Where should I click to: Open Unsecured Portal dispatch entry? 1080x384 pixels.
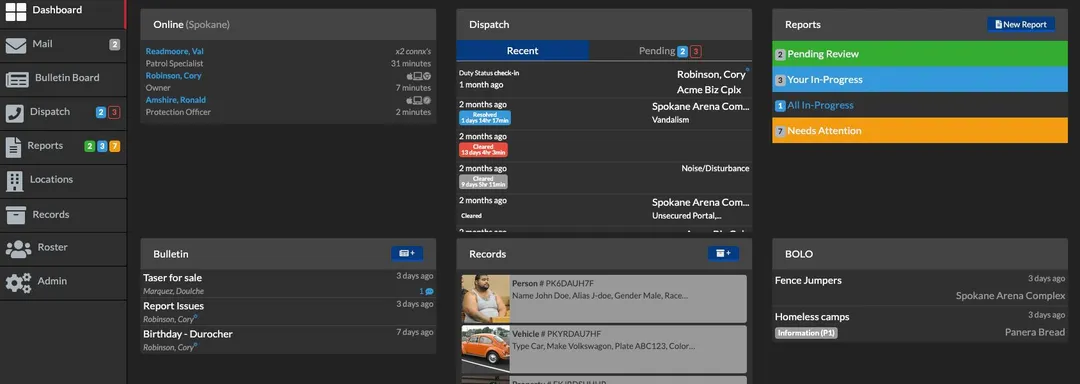[604, 209]
